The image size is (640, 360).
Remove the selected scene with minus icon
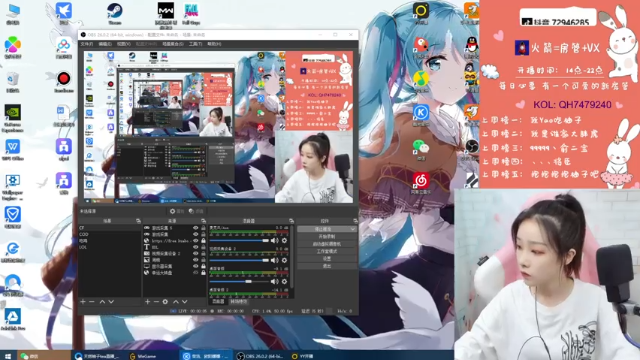coord(92,302)
